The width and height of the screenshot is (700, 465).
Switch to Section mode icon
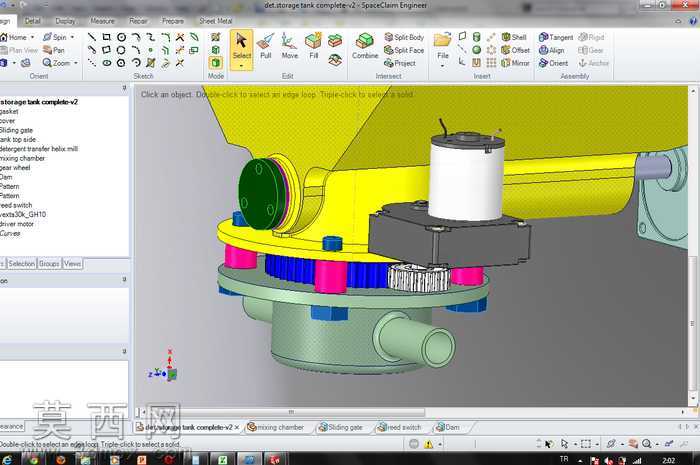click(216, 50)
